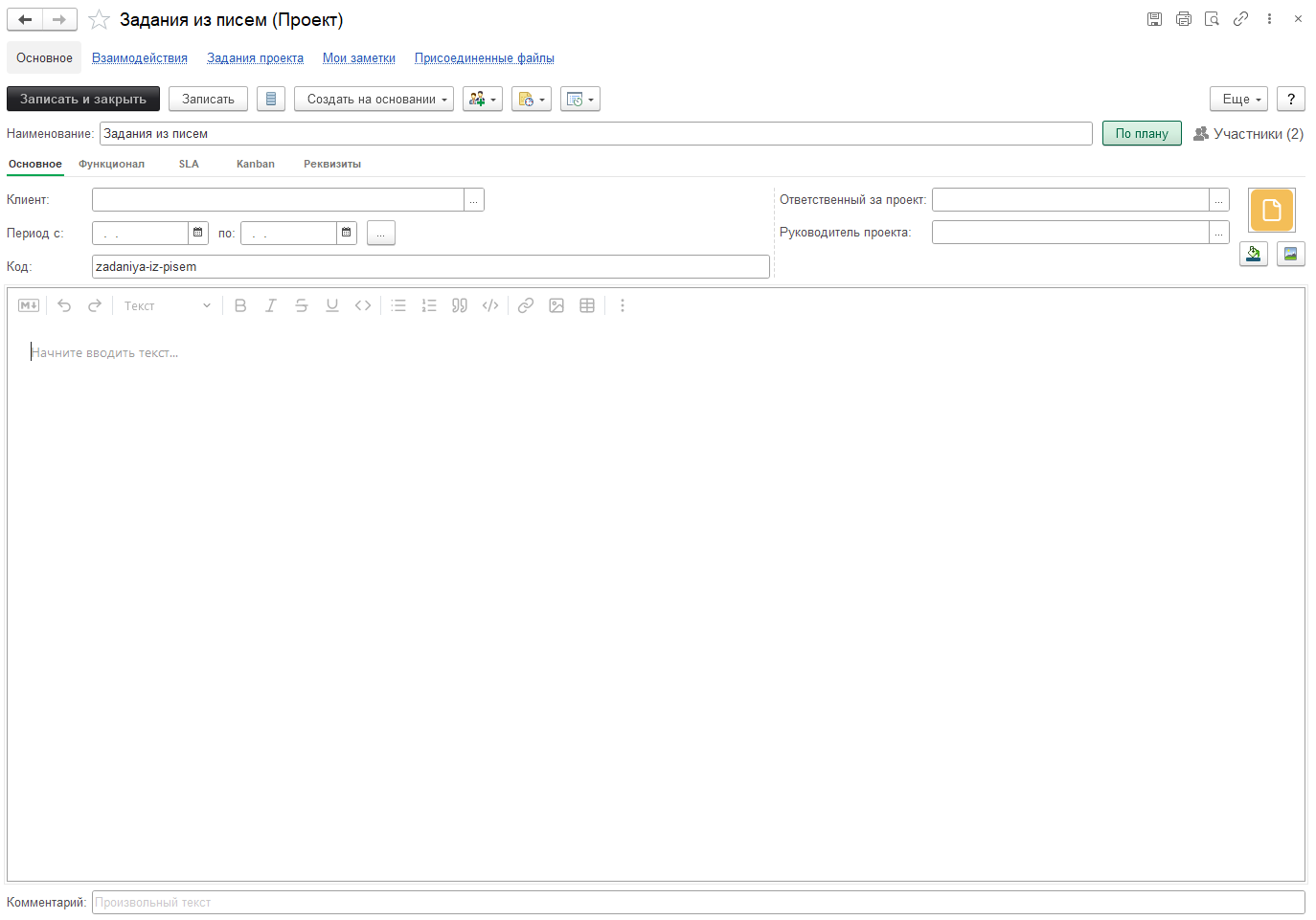Click inside the text editor area
This screenshot has width=1316, height=920.
click(x=656, y=603)
